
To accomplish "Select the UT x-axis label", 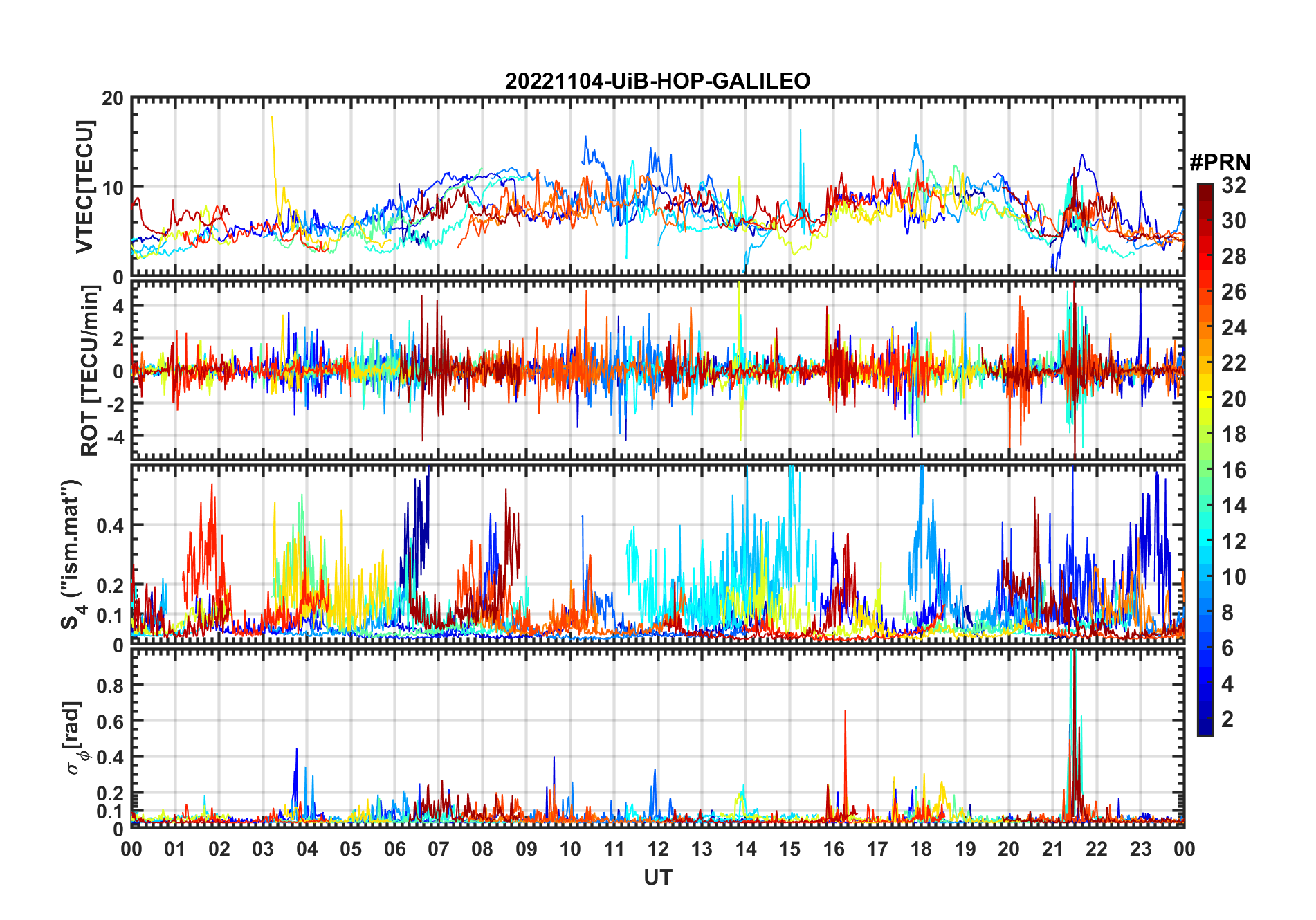I will pyautogui.click(x=658, y=877).
